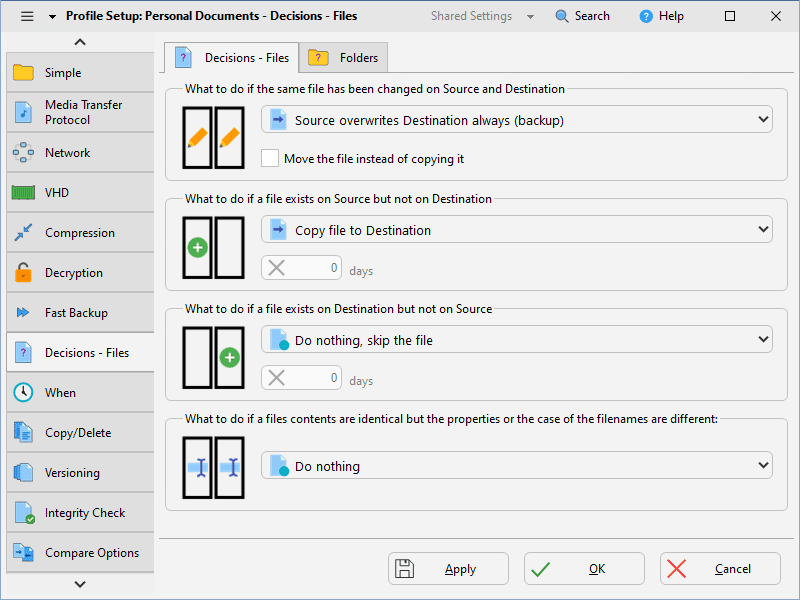The height and width of the screenshot is (600, 800).
Task: Click the green VHD icon
Action: (23, 192)
